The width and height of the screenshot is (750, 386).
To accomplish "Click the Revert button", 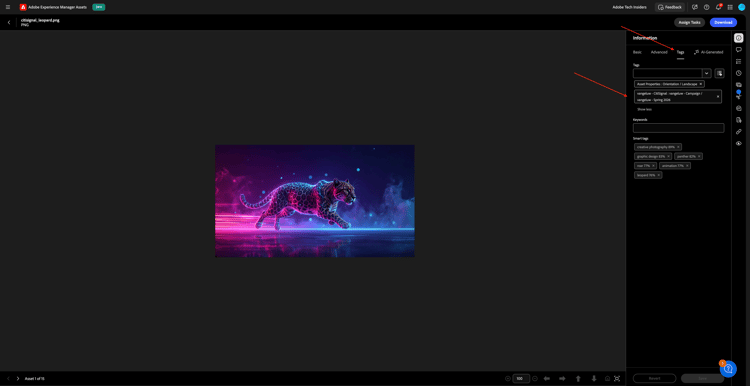I will [x=654, y=378].
